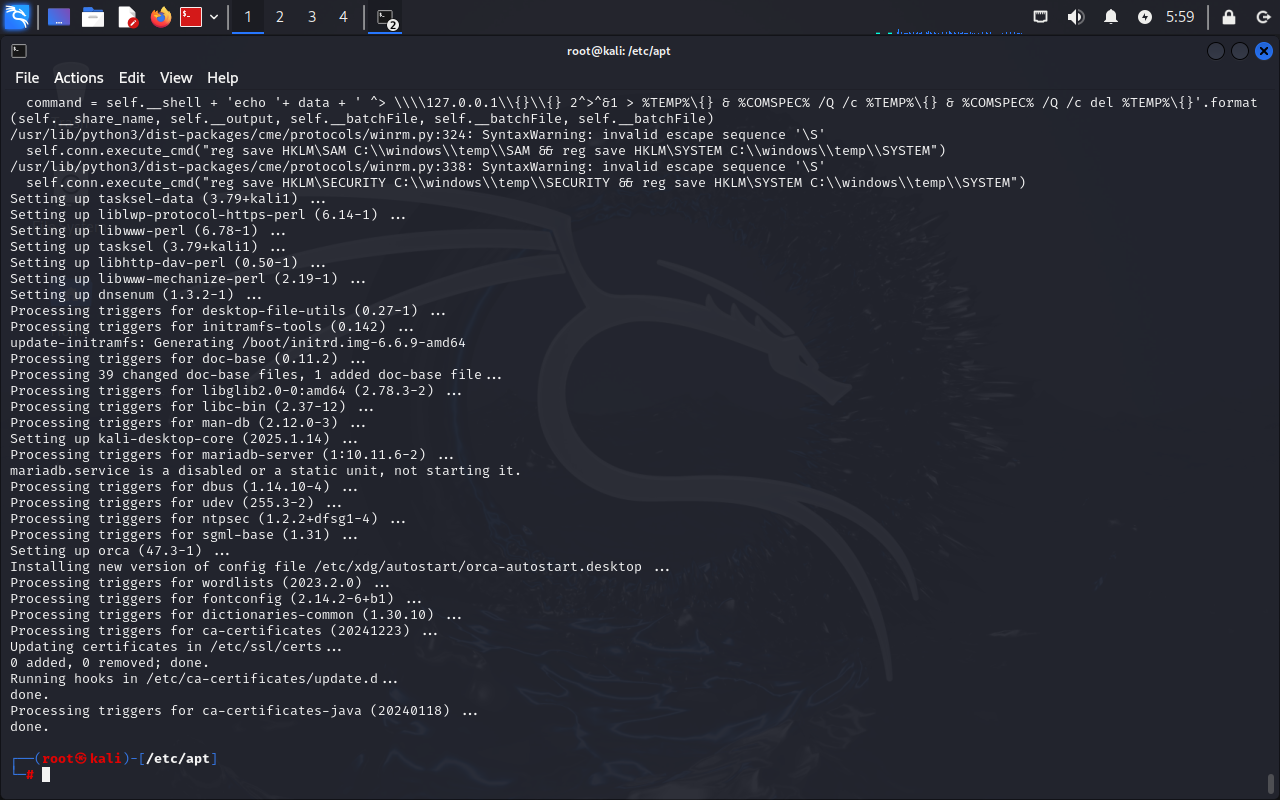The height and width of the screenshot is (800, 1280).
Task: Open the Help menu in terminal
Action: [x=223, y=78]
